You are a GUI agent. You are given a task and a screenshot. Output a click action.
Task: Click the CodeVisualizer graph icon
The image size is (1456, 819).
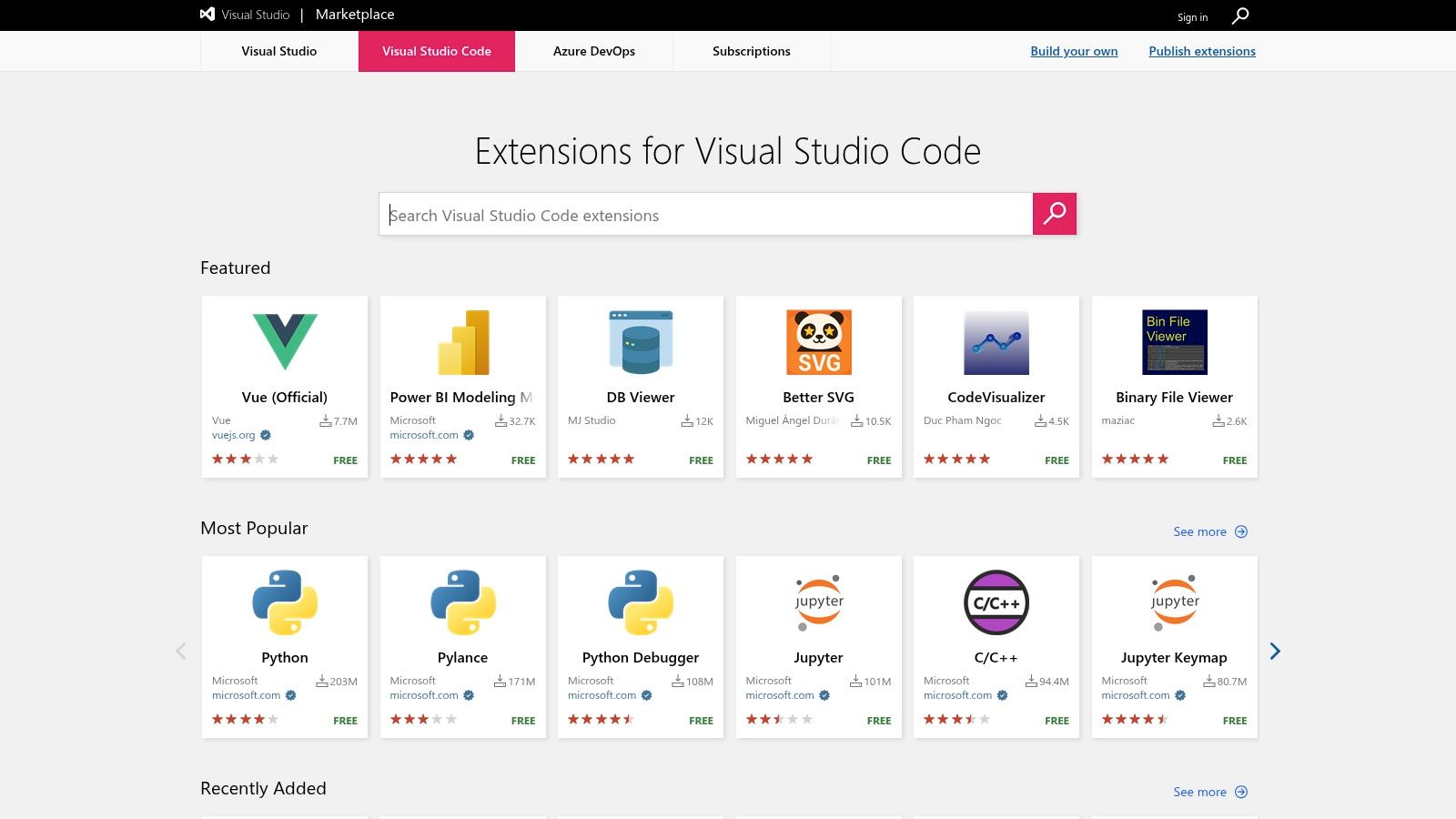(x=996, y=342)
